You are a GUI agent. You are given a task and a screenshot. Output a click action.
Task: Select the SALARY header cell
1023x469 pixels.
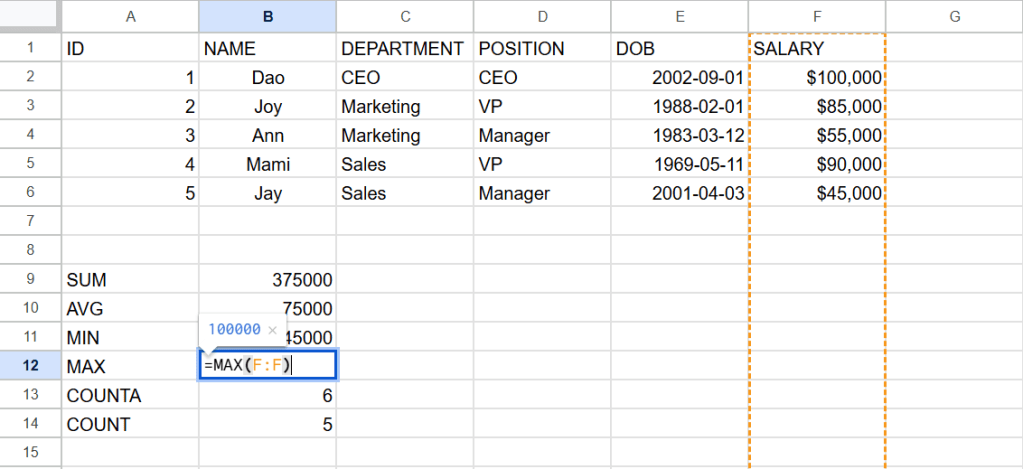click(816, 48)
